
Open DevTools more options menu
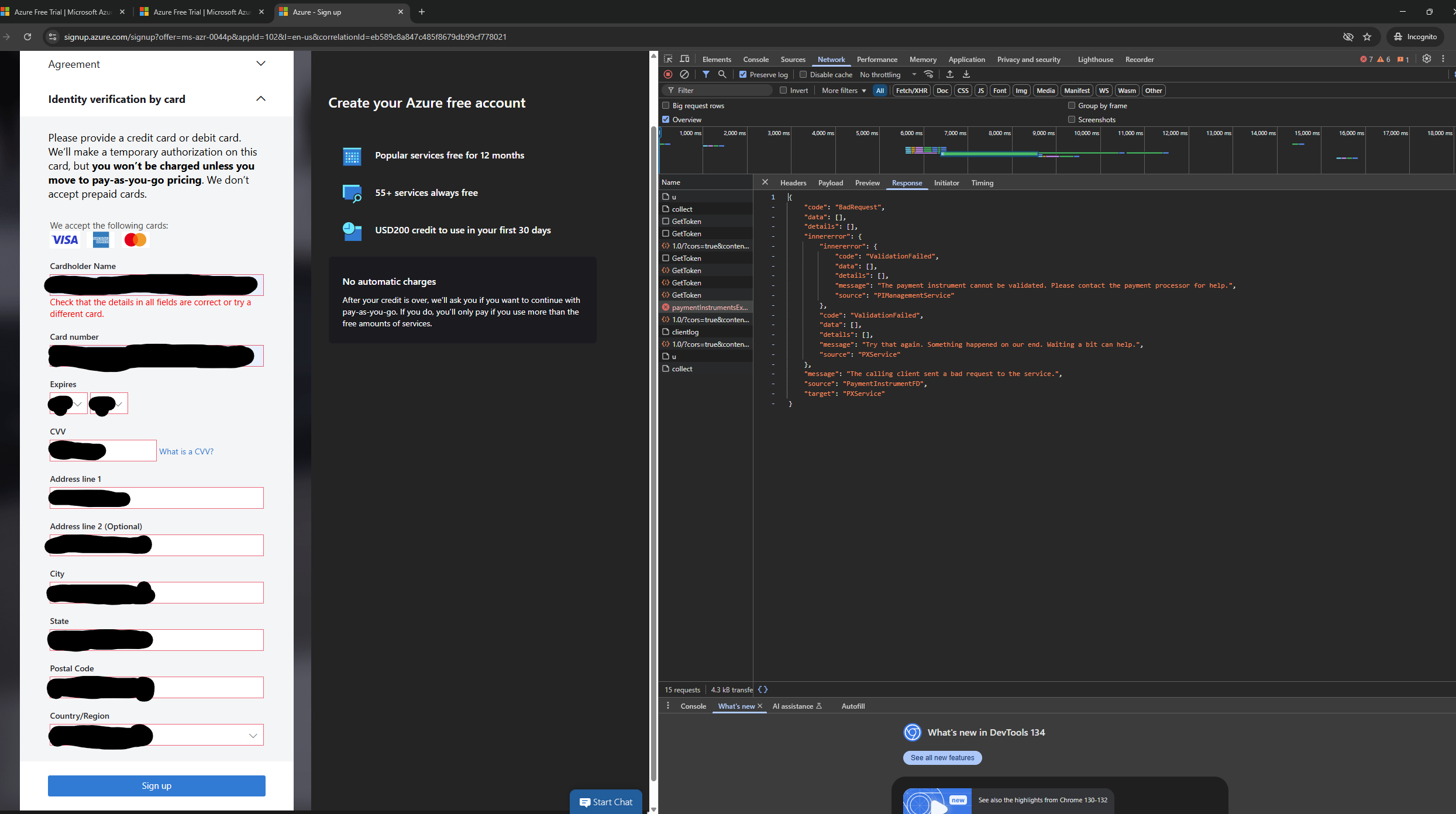coord(1443,59)
